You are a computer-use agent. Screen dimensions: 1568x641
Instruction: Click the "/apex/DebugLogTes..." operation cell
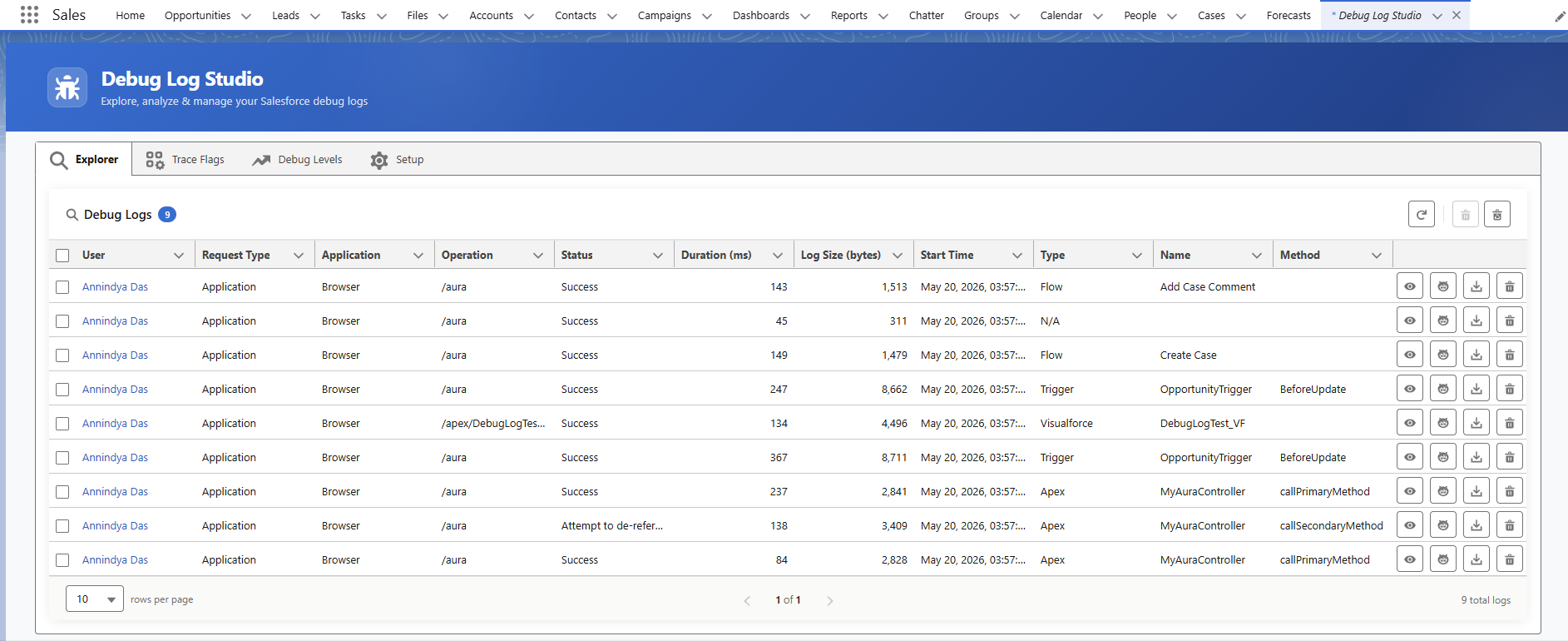pos(493,423)
